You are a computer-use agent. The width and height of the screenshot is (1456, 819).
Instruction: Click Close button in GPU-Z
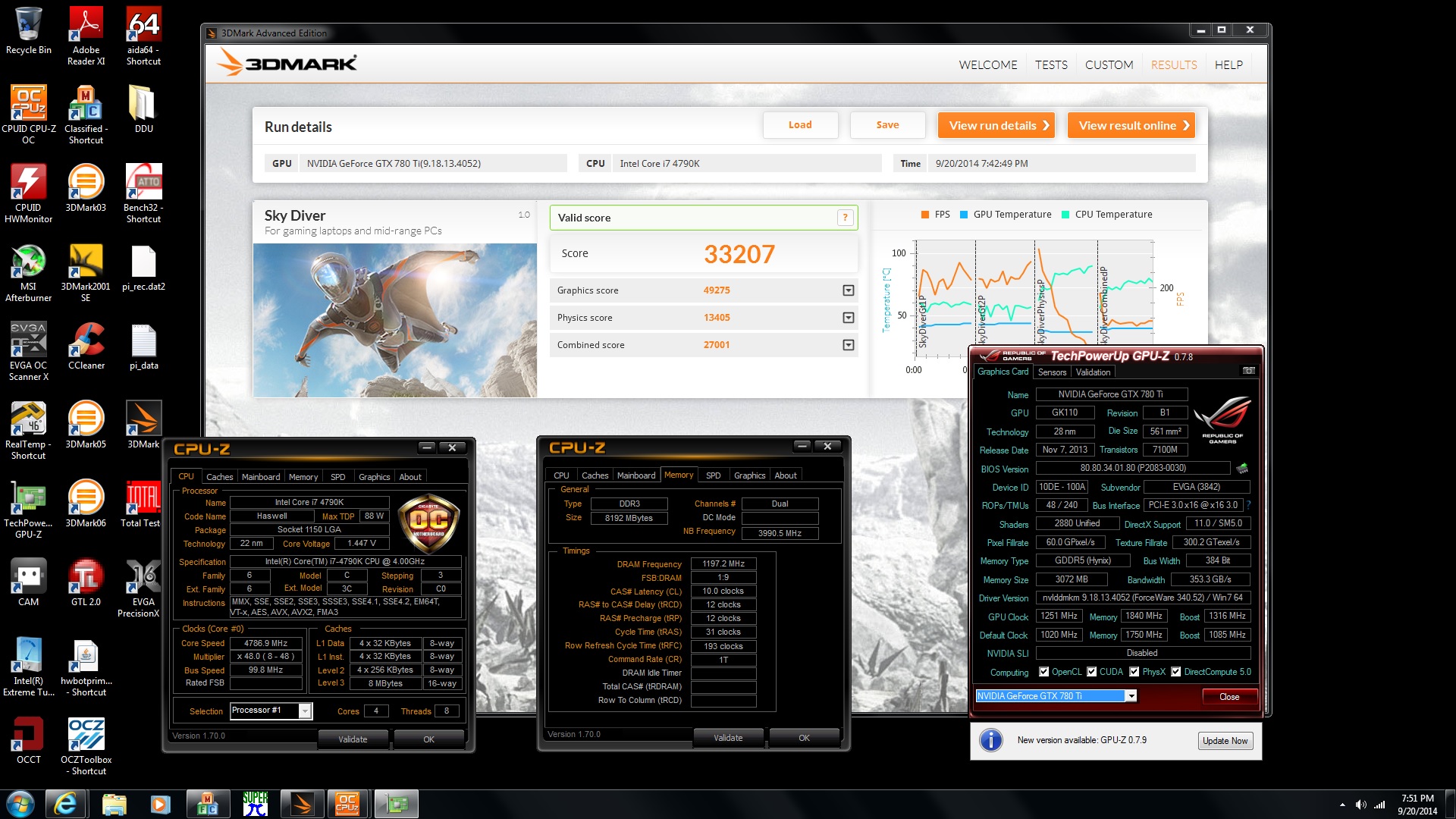(1229, 697)
